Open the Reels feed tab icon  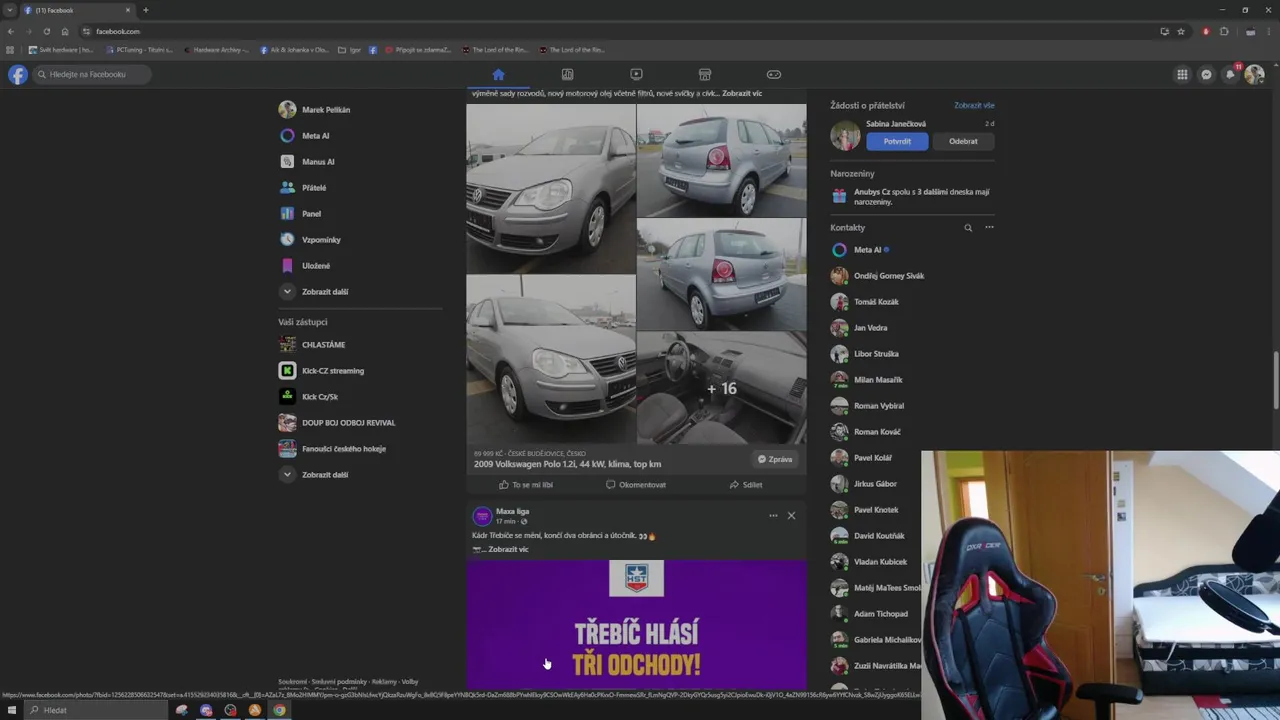coord(567,74)
